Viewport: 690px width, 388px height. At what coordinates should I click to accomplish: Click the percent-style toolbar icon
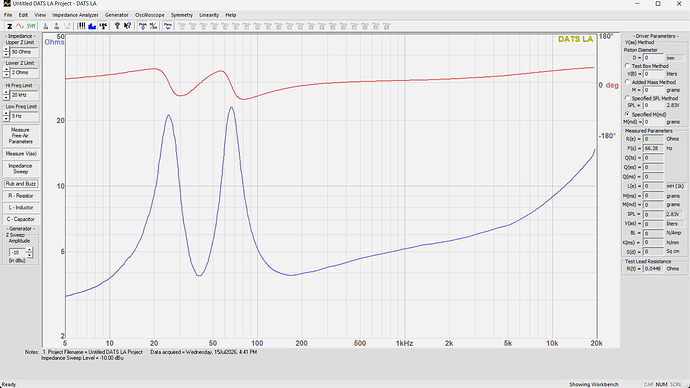coord(153,26)
